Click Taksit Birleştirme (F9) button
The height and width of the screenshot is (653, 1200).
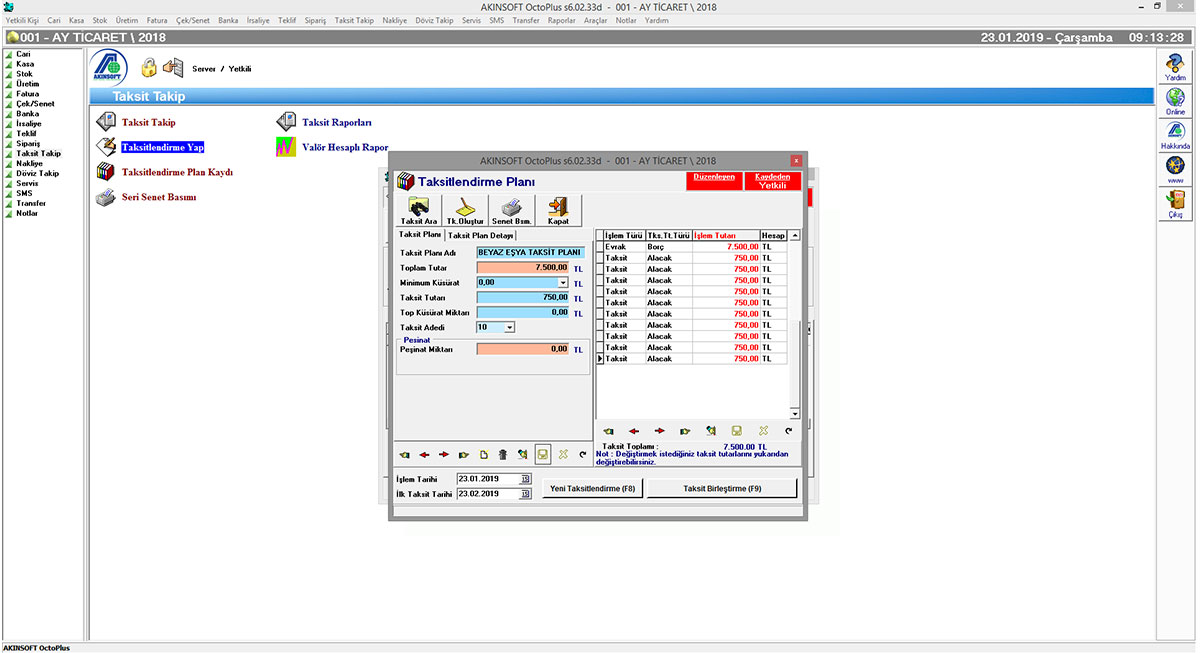[x=722, y=488]
